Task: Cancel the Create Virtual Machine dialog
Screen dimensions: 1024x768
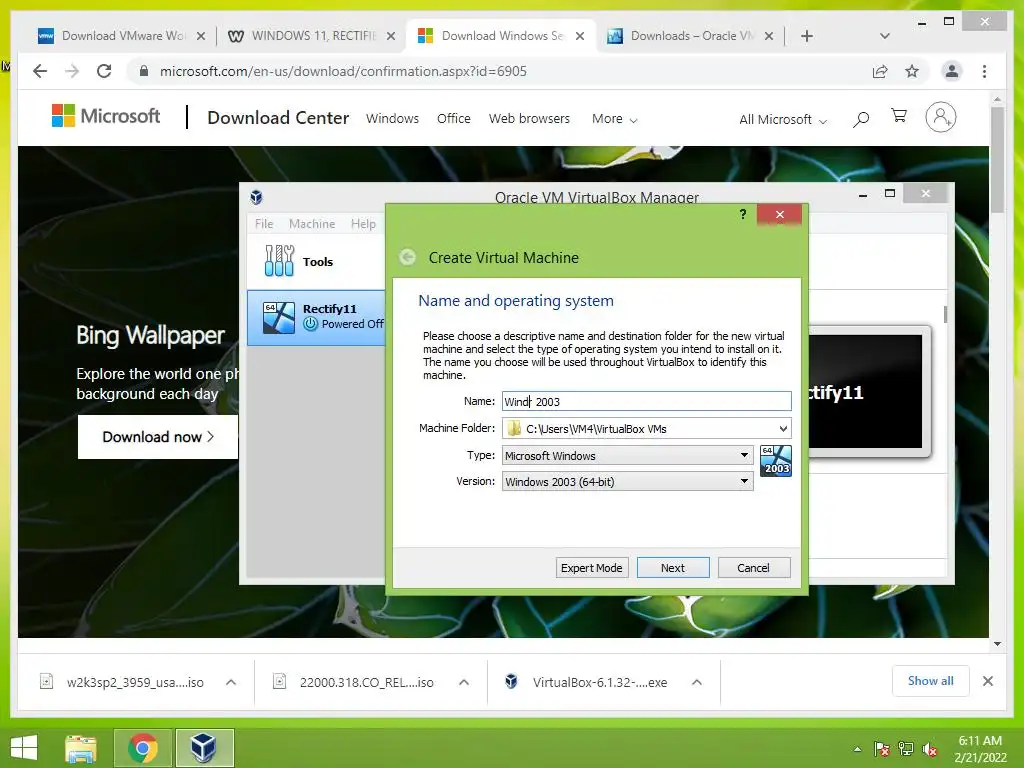Action: 754,568
